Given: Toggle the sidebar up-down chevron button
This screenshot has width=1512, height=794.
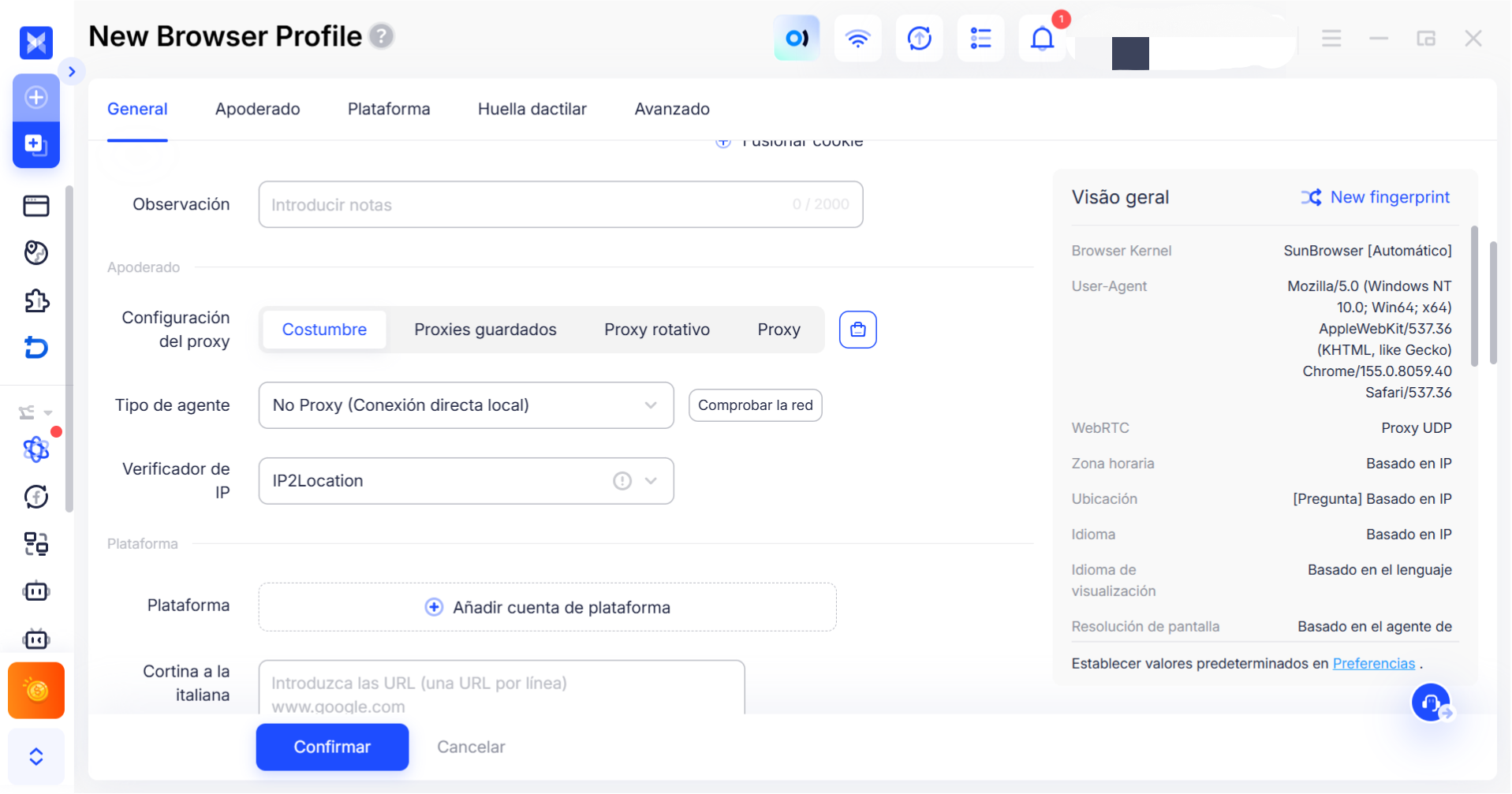Looking at the screenshot, I should click(x=36, y=757).
